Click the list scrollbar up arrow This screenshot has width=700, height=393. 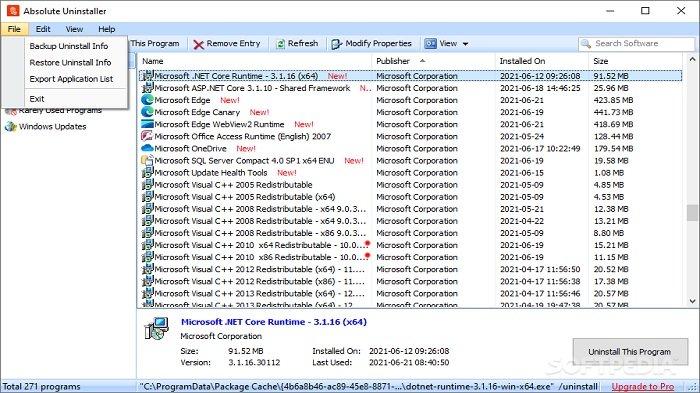click(x=692, y=59)
